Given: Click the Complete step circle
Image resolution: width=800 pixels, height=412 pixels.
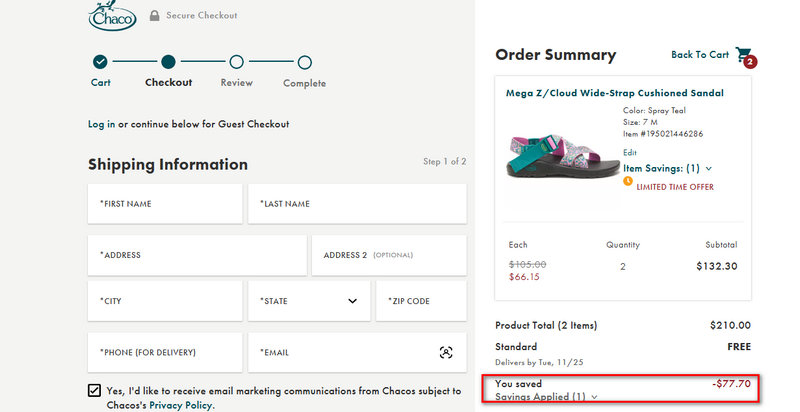Looking at the screenshot, I should [x=304, y=62].
